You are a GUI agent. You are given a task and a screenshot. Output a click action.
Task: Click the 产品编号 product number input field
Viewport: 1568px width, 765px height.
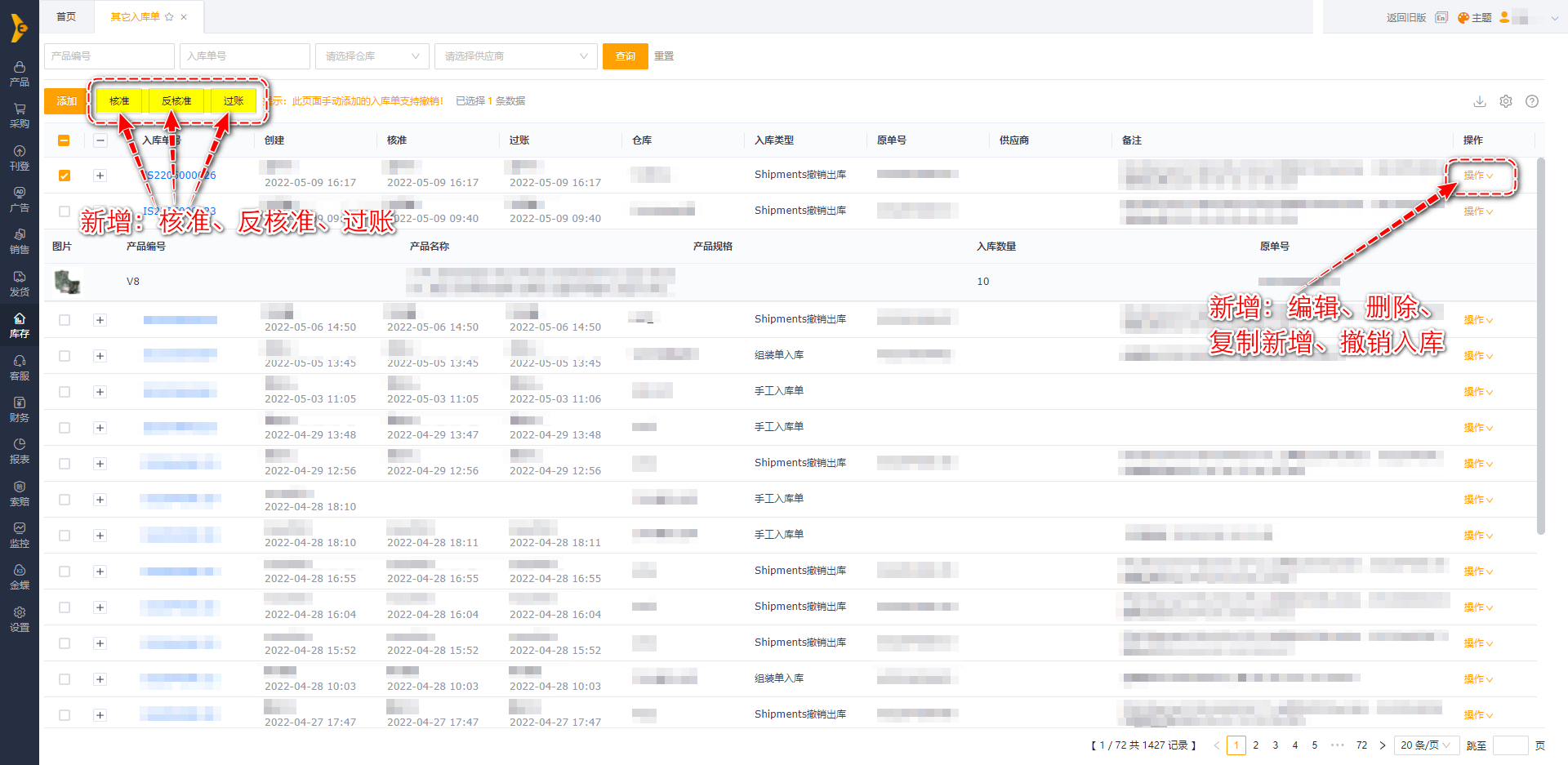pyautogui.click(x=109, y=56)
